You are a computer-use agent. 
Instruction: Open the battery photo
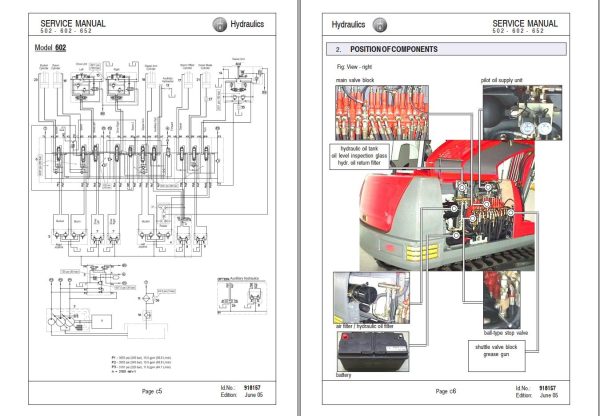pos(373,351)
